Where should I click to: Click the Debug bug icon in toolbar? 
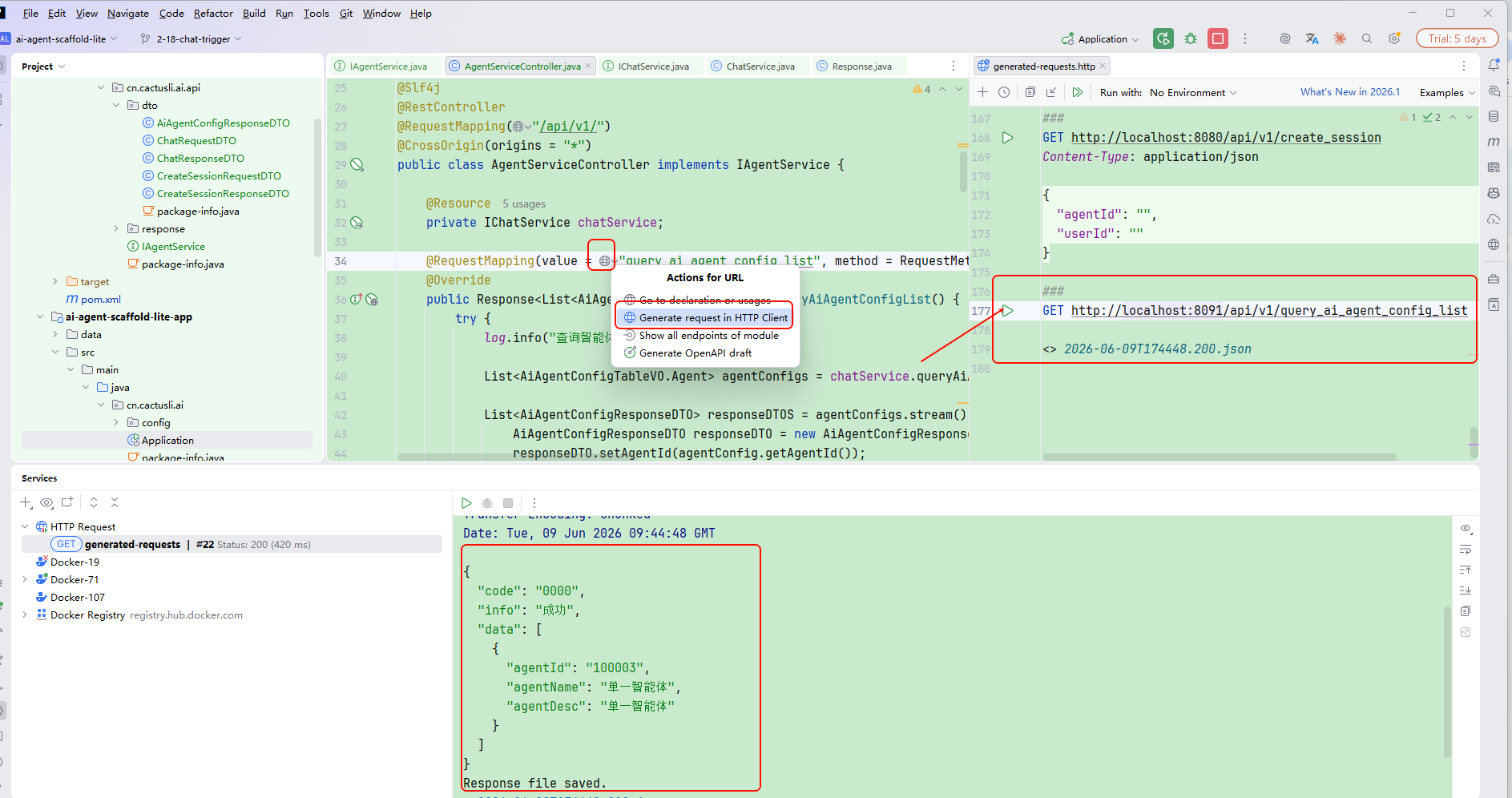(x=1191, y=38)
